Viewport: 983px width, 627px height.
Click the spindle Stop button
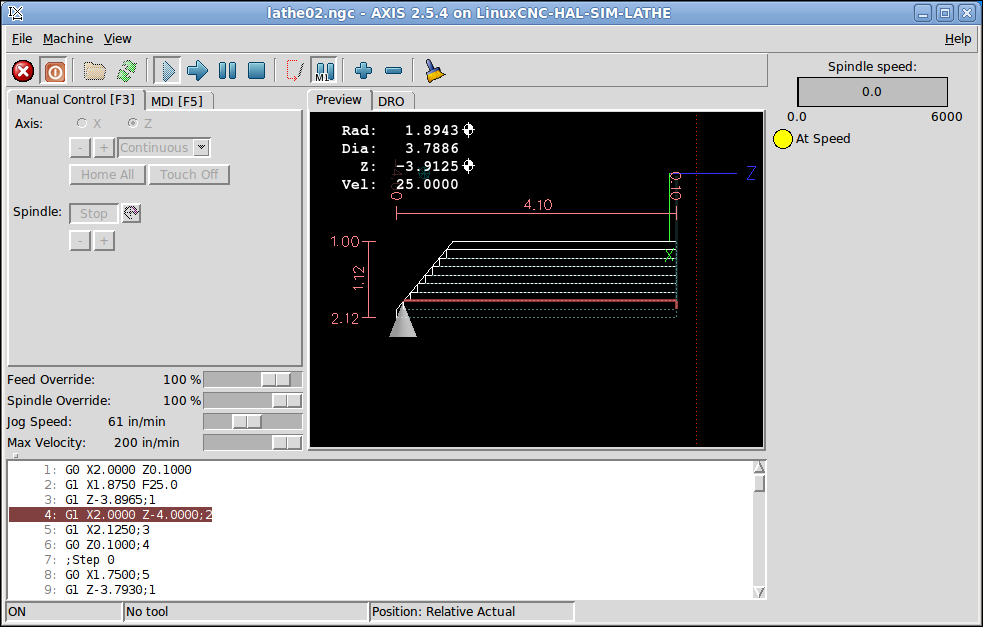pyautogui.click(x=93, y=213)
